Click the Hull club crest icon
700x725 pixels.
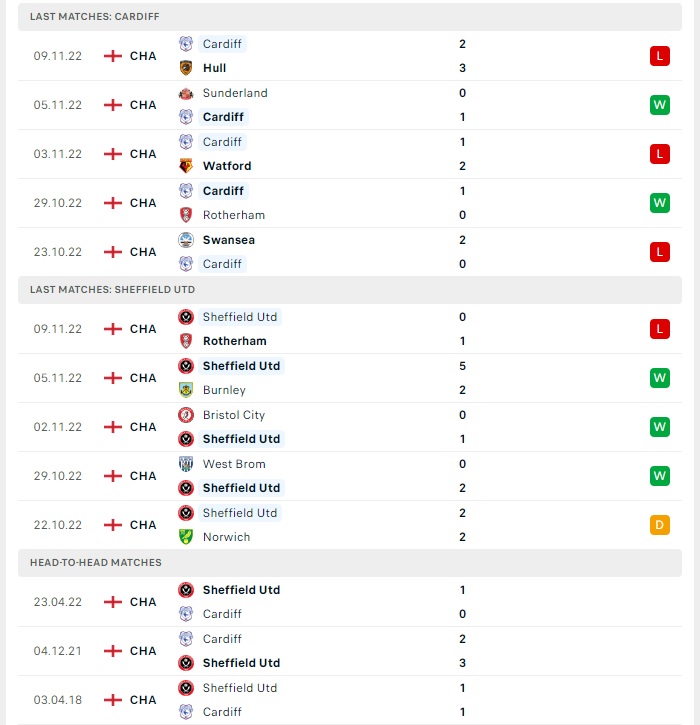[x=186, y=68]
